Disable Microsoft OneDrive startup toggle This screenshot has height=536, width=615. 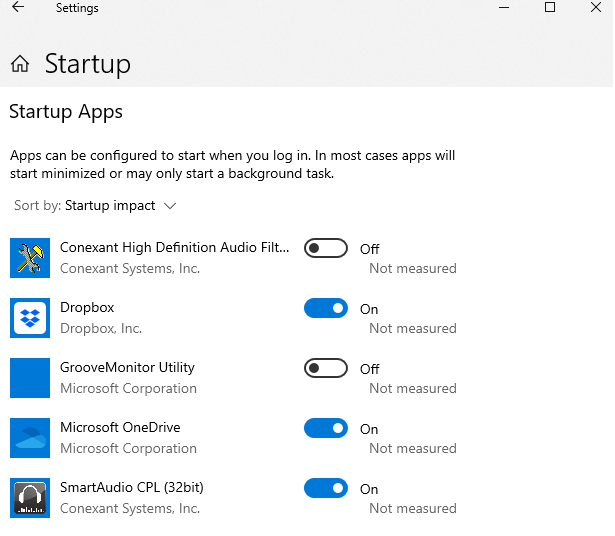pyautogui.click(x=326, y=428)
